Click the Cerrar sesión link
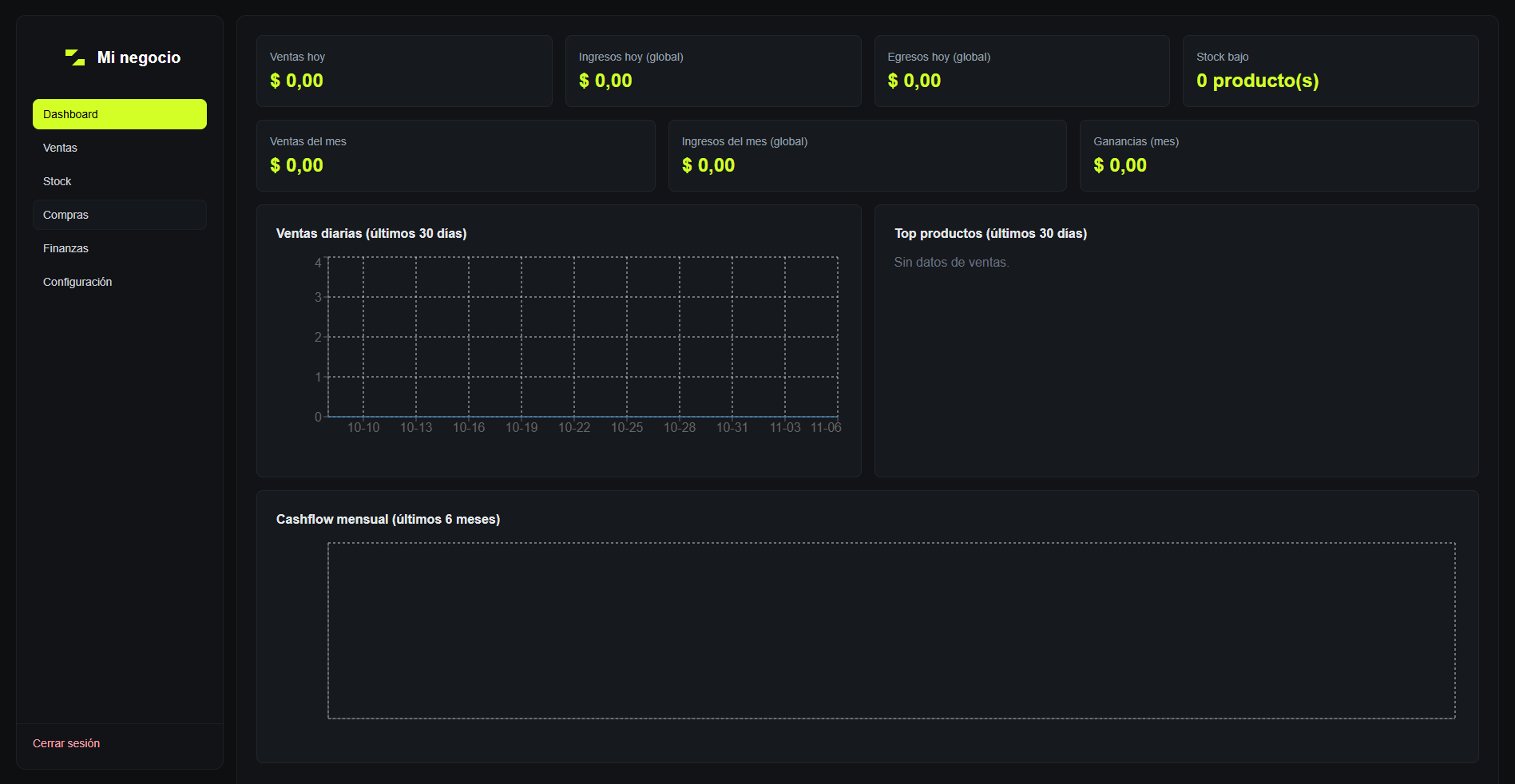 pos(66,743)
